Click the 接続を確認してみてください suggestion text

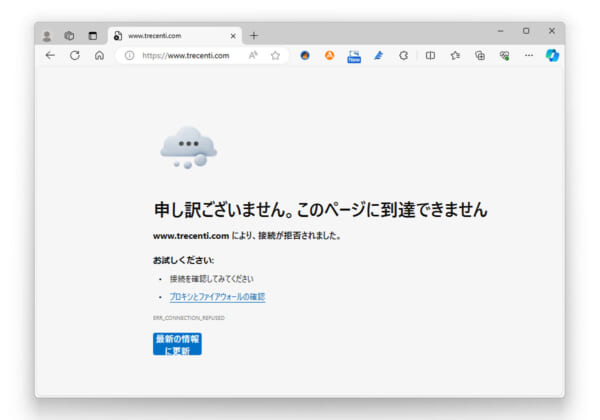coord(212,279)
